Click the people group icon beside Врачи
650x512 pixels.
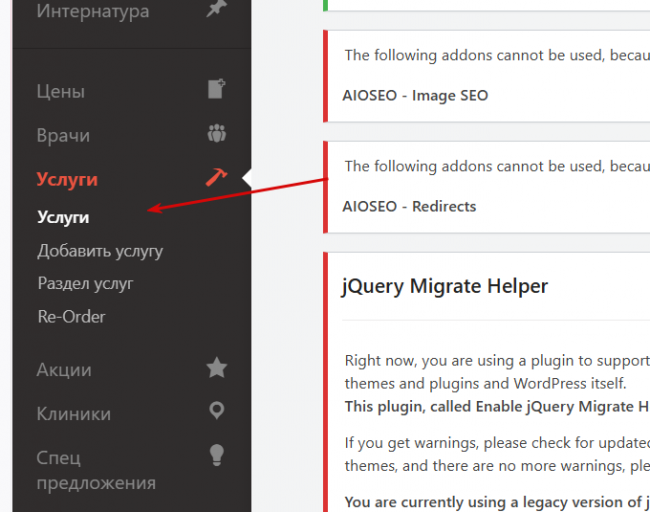click(216, 133)
